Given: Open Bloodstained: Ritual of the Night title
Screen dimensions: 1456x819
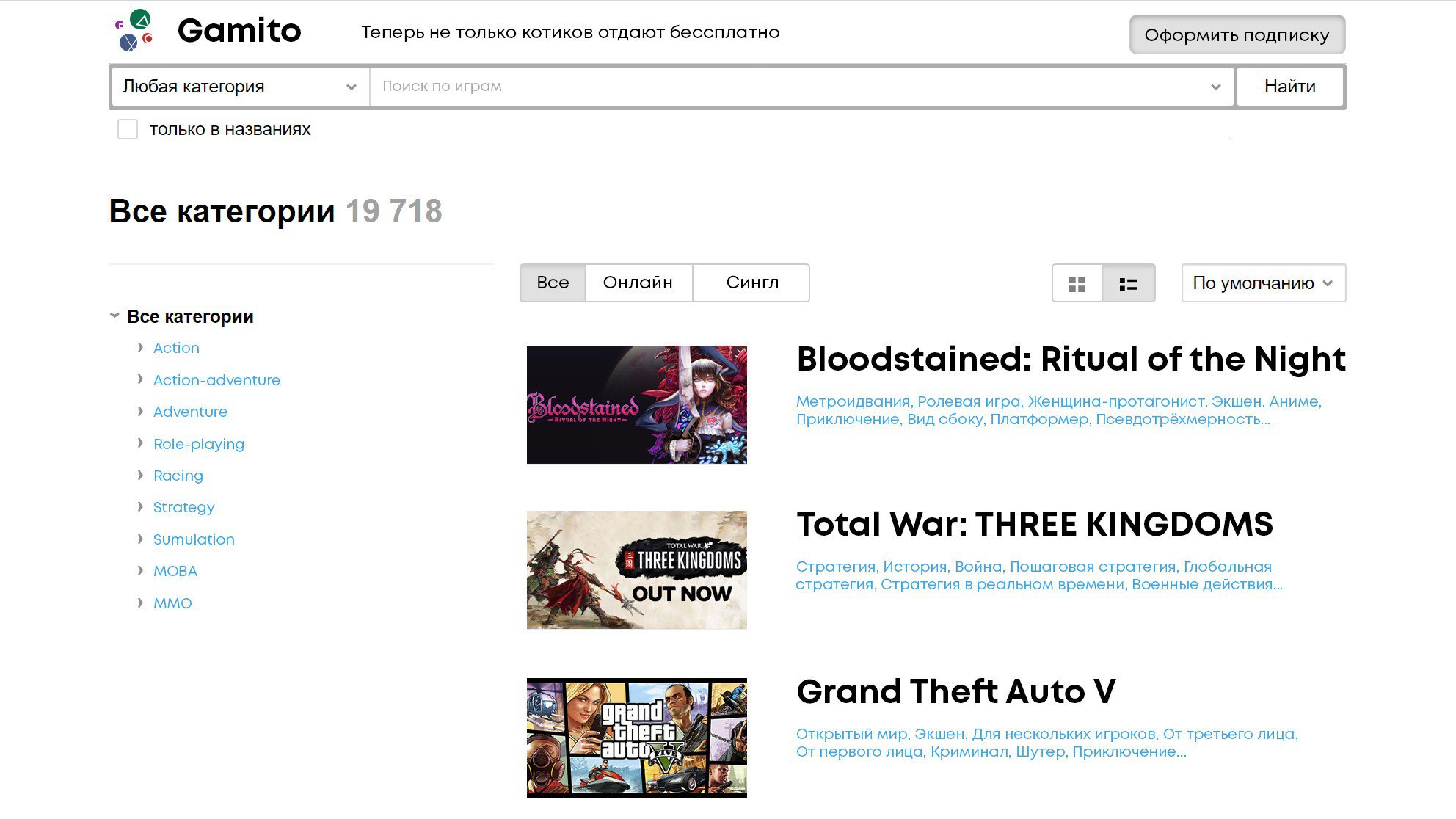Looking at the screenshot, I should tap(1071, 360).
